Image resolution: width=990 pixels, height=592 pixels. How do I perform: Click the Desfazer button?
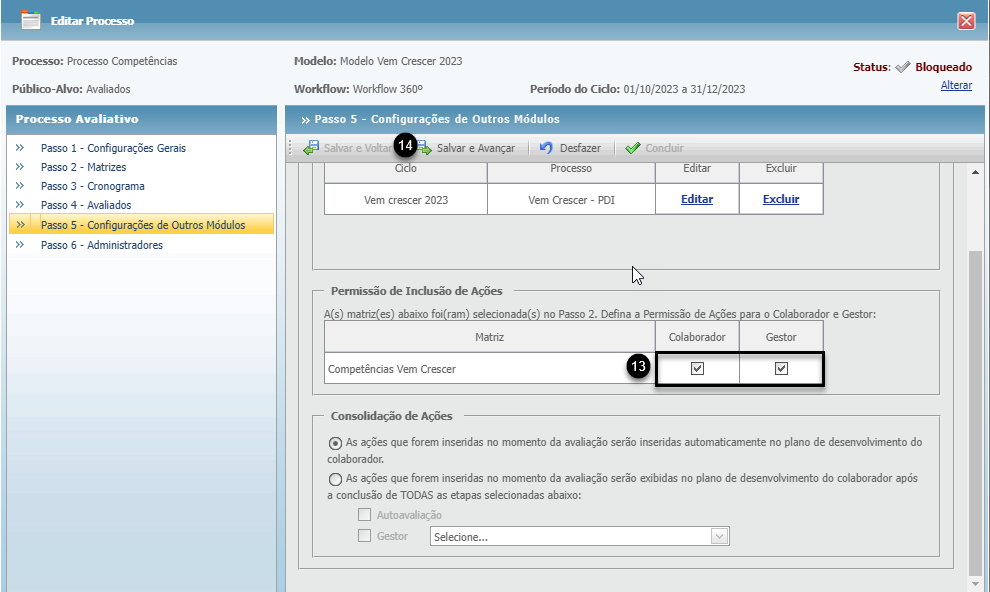click(x=571, y=148)
